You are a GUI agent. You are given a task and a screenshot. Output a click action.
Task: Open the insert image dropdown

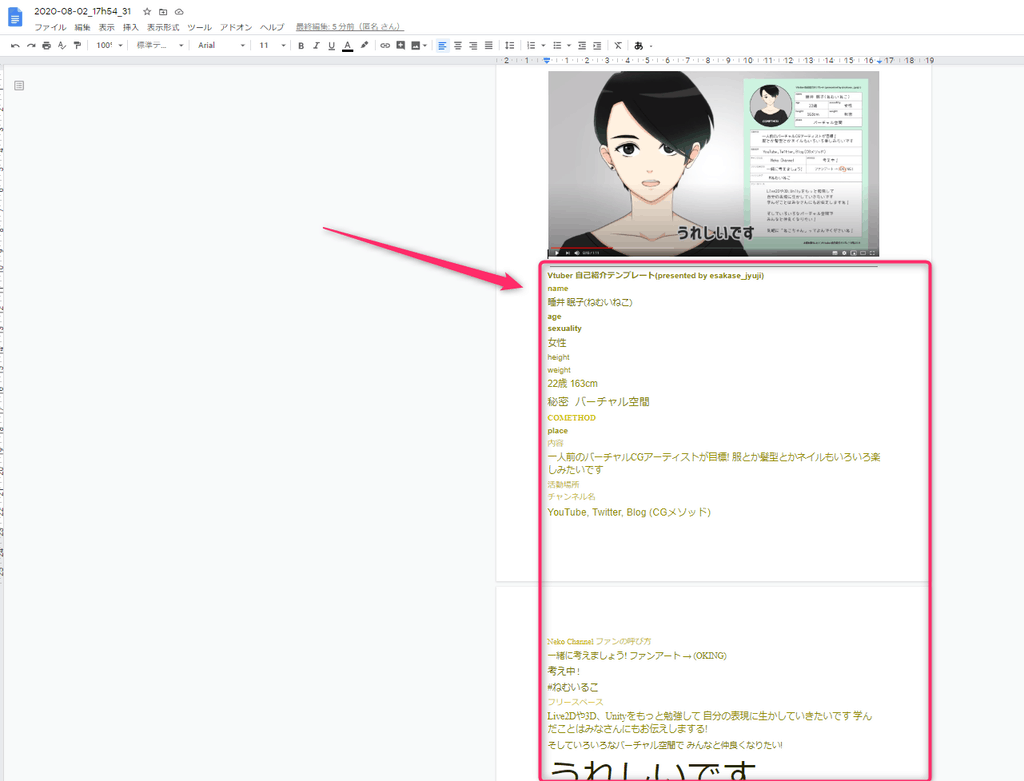click(419, 46)
